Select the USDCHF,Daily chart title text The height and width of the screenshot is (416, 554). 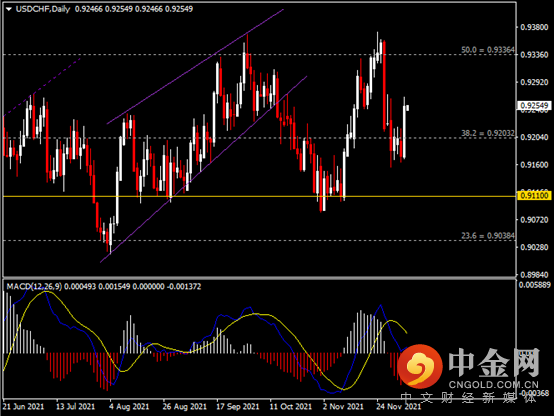coord(43,9)
